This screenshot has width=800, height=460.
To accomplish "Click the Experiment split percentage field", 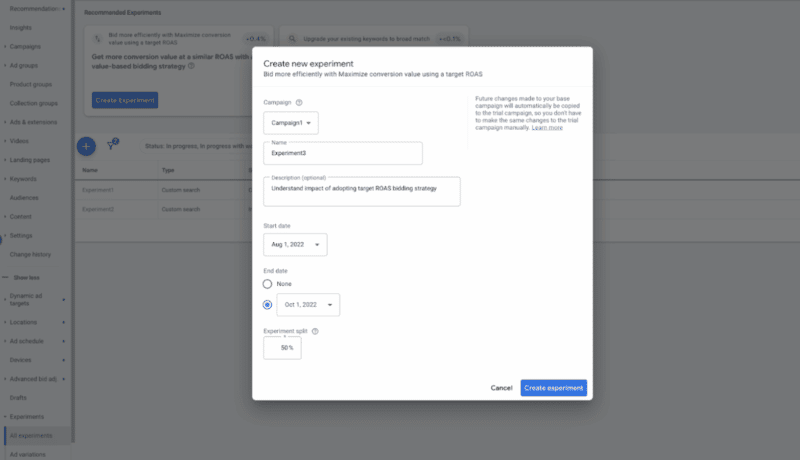I will point(283,348).
